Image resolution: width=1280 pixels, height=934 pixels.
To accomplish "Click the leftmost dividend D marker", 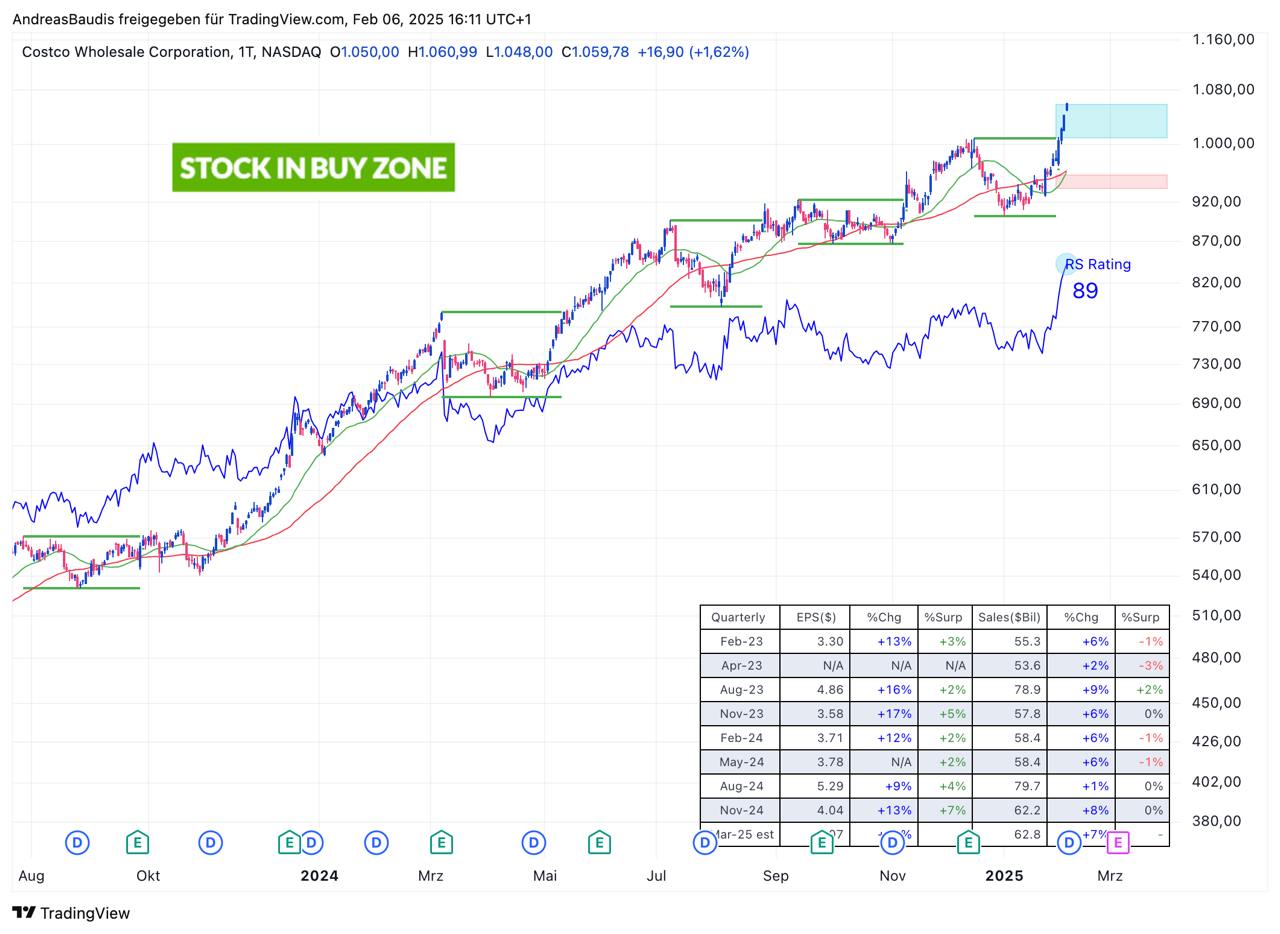I will pyautogui.click(x=77, y=843).
